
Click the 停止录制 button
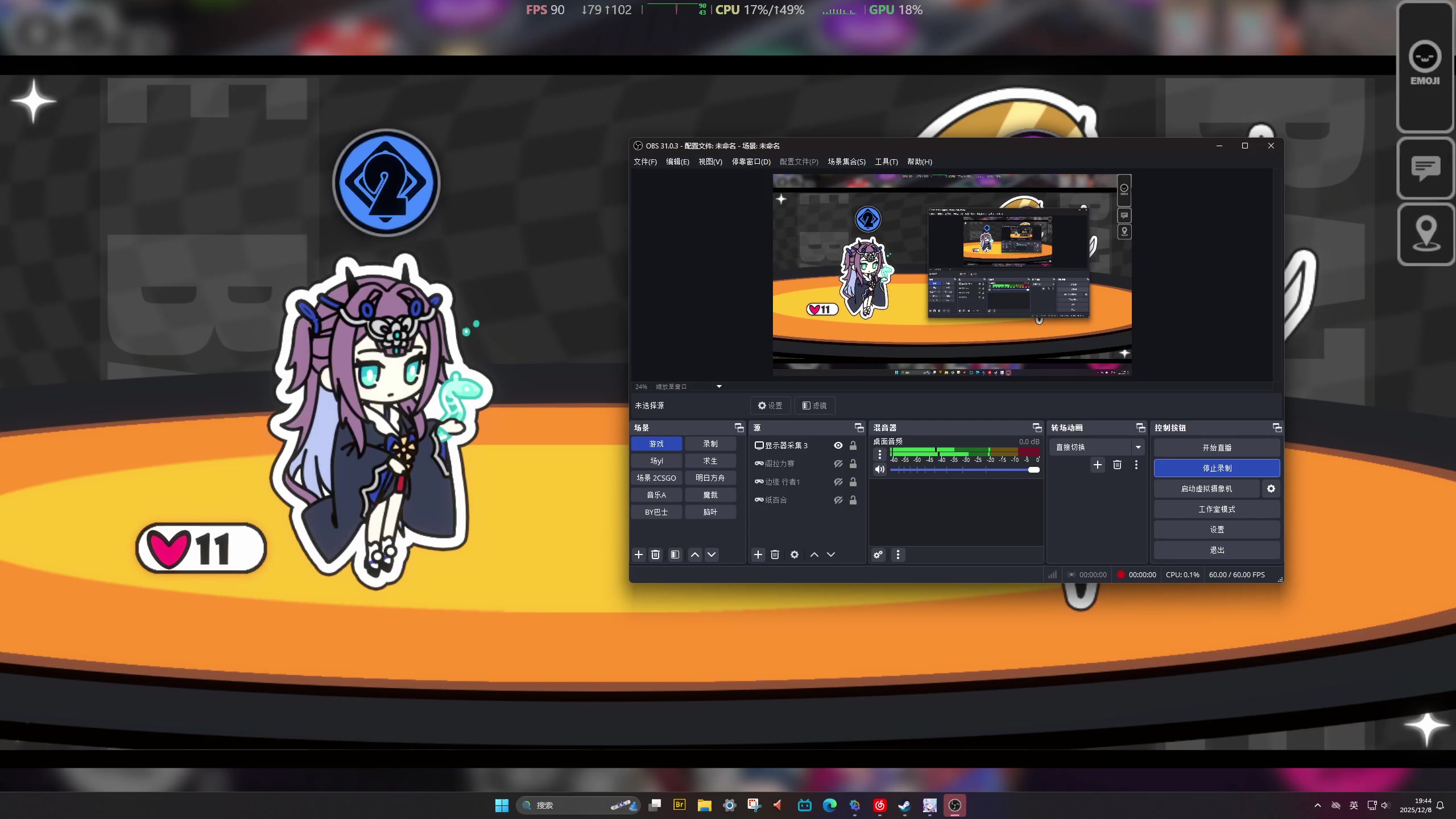[1217, 468]
